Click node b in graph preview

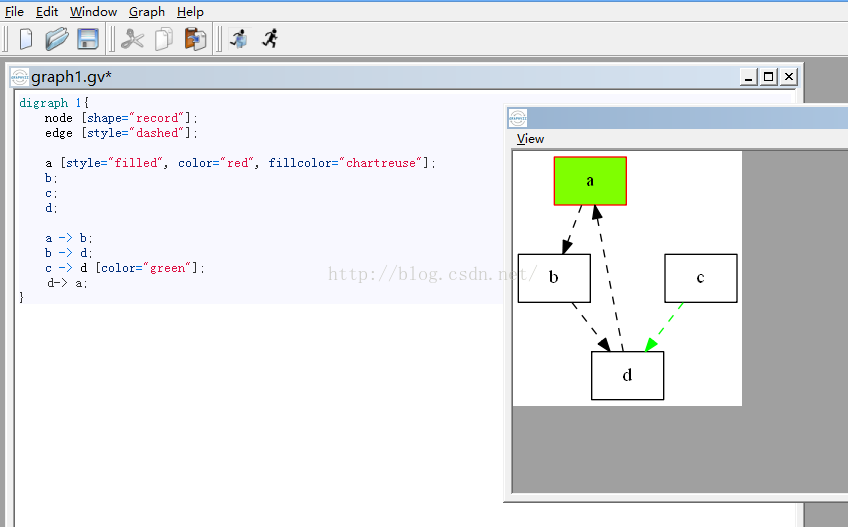(554, 278)
